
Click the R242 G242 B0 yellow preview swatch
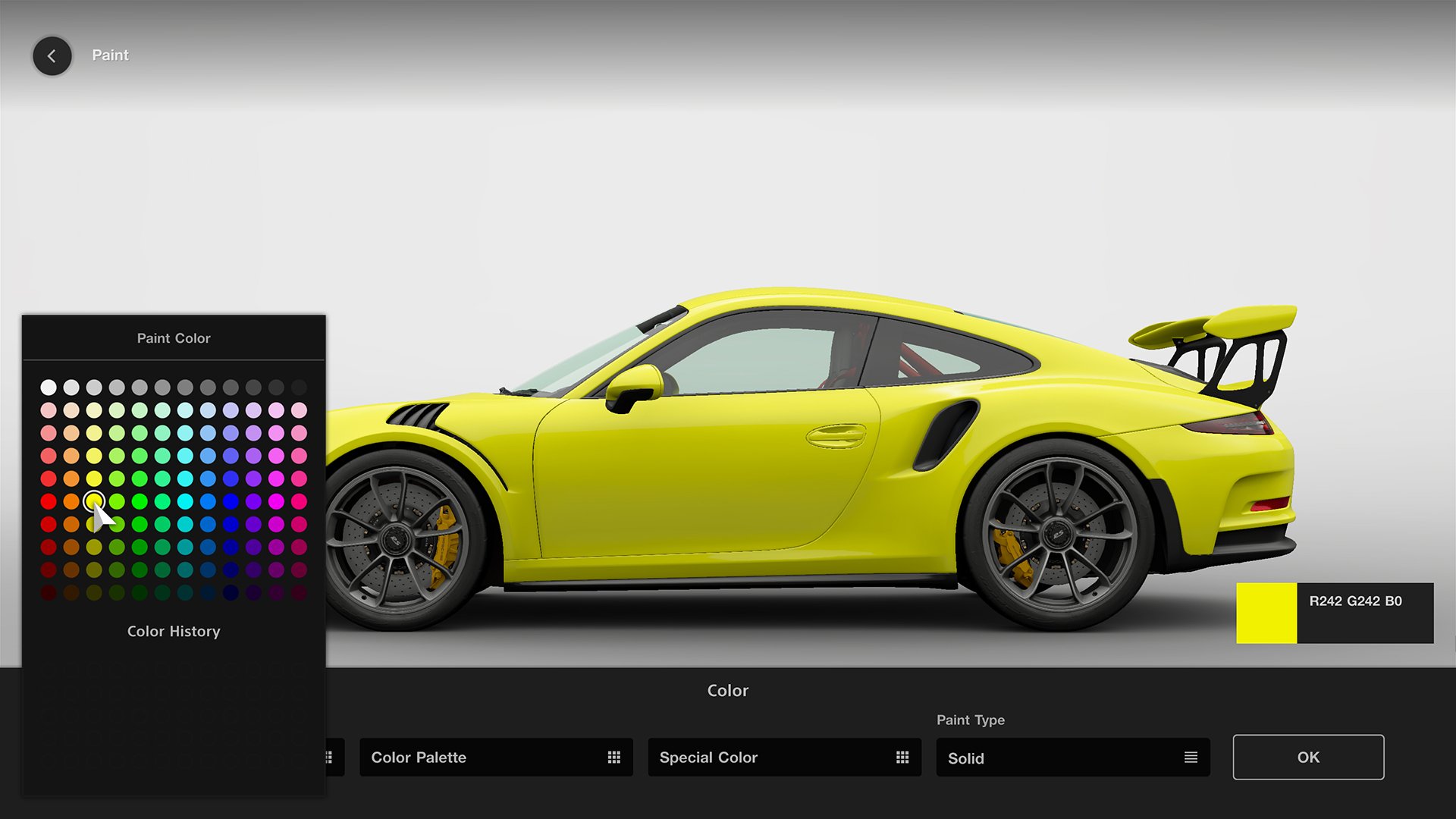tap(1265, 613)
